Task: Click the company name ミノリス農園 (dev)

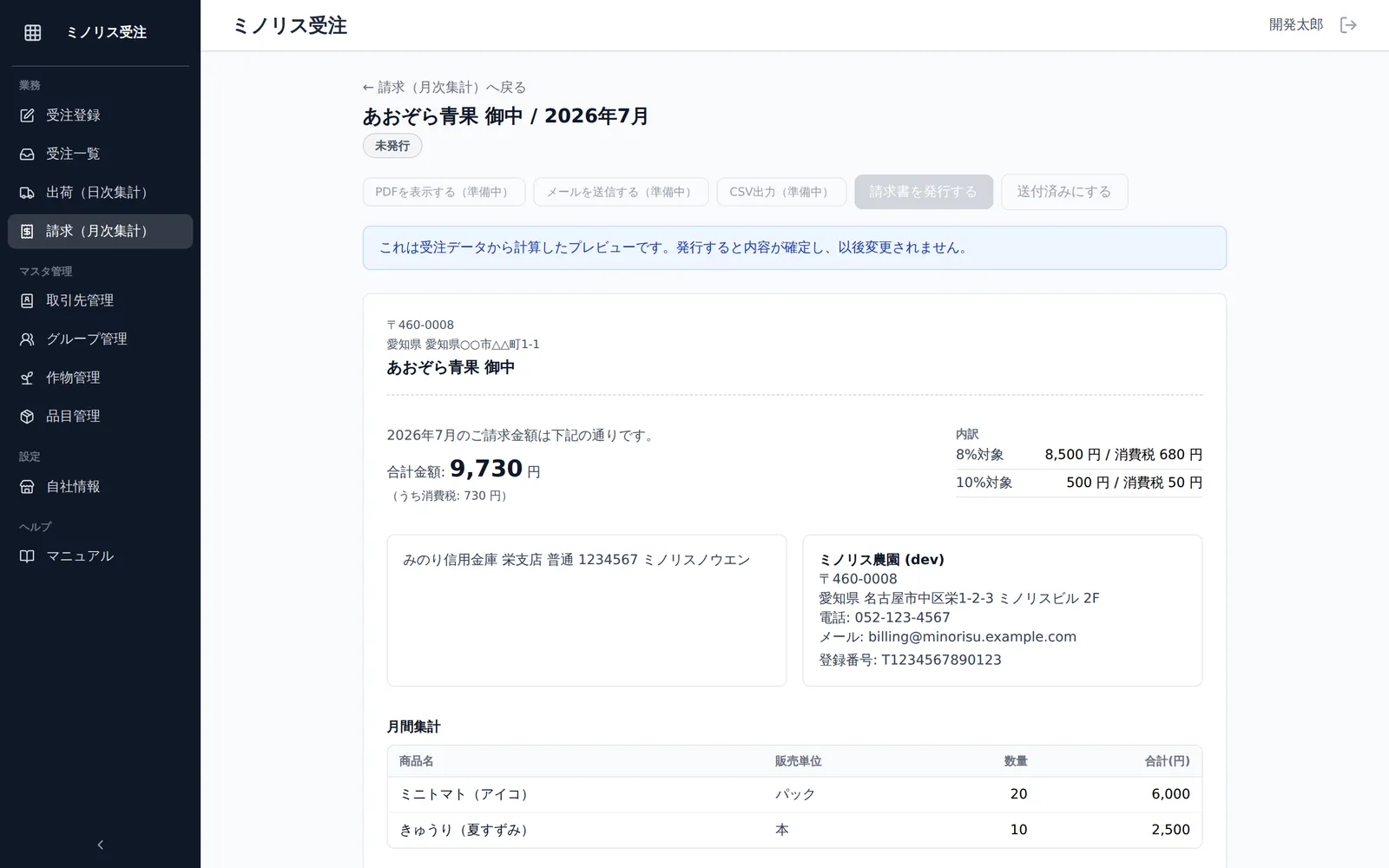Action: click(882, 560)
